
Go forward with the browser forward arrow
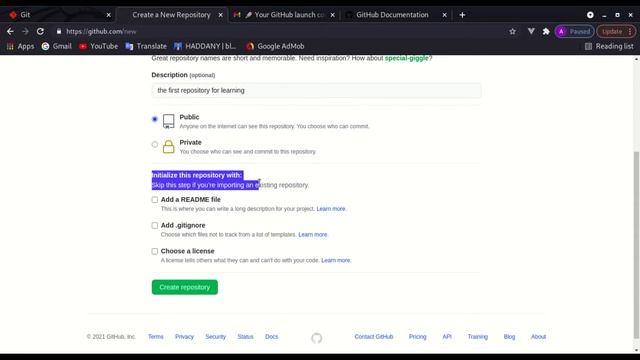click(x=25, y=31)
